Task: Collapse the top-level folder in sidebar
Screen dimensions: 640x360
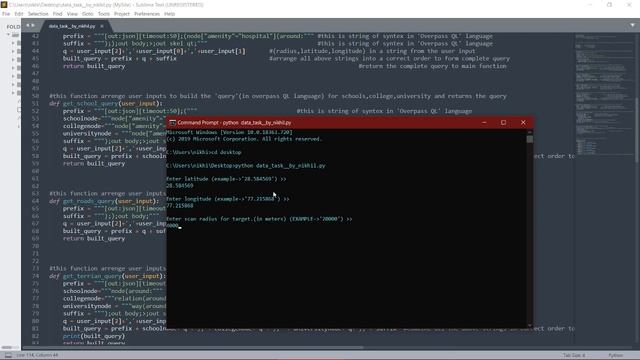Action: point(8,35)
